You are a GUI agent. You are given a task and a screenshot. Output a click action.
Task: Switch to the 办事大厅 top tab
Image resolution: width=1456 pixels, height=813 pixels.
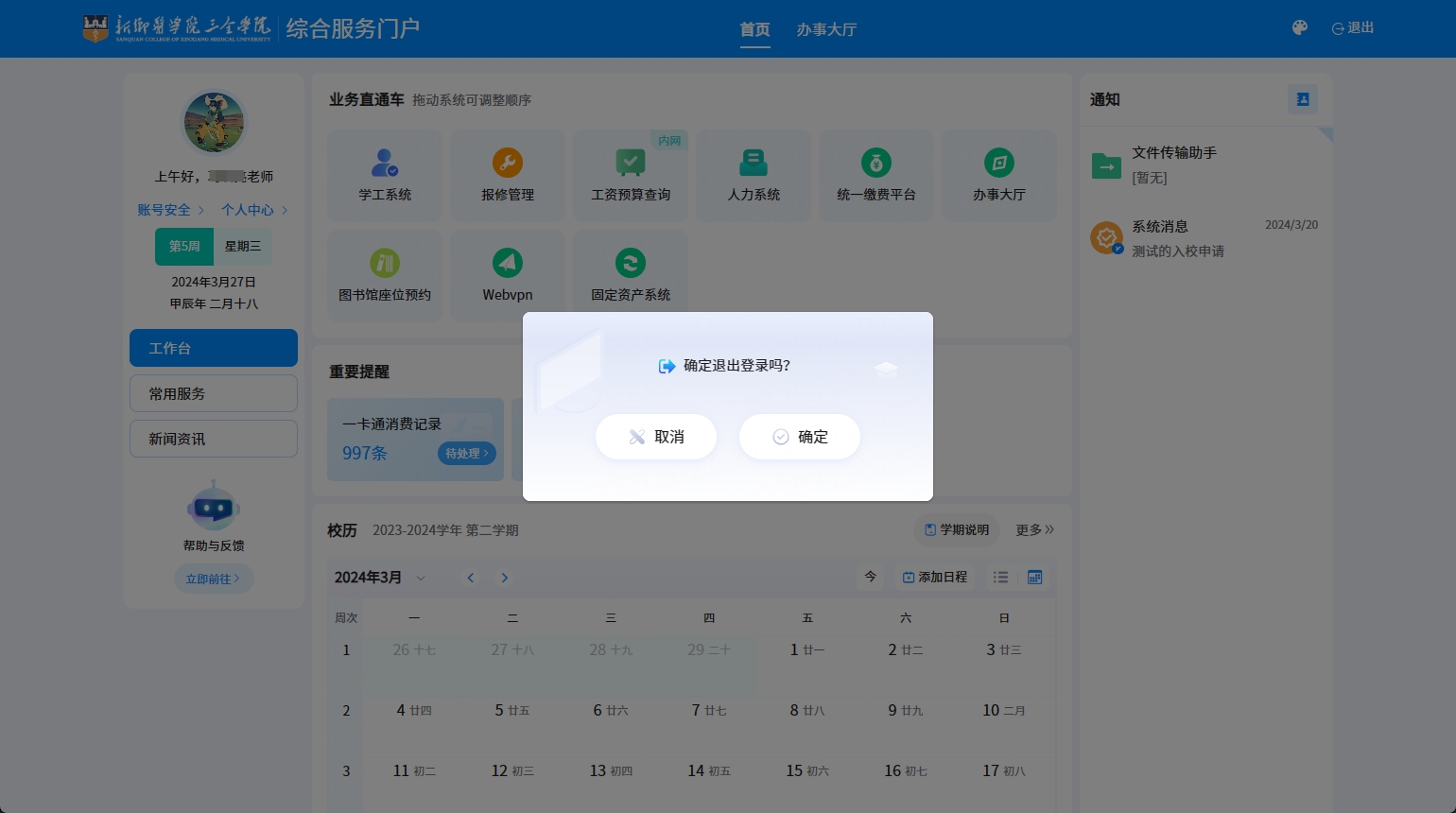(x=826, y=29)
